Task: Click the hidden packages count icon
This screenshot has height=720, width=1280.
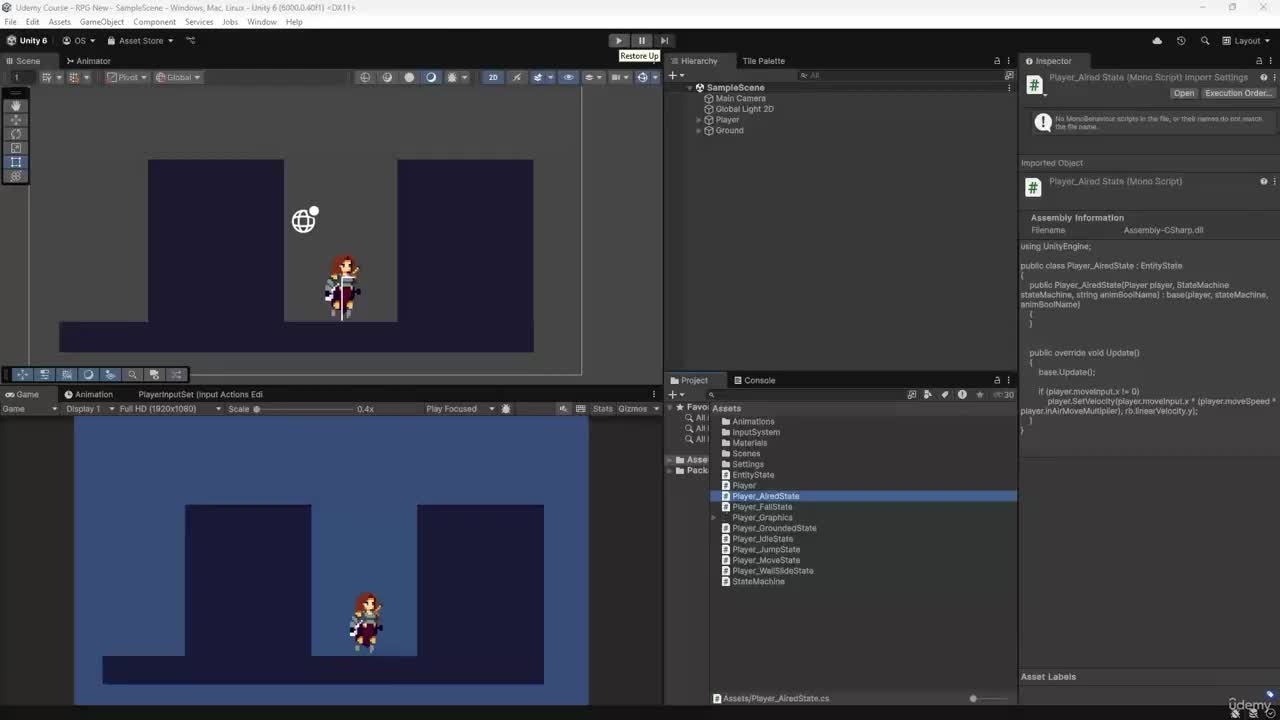Action: (1005, 395)
